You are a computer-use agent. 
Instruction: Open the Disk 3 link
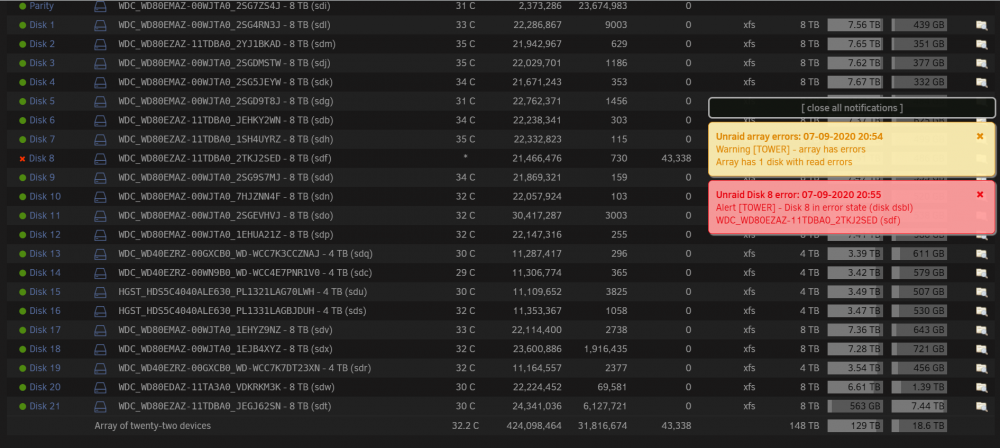[x=42, y=63]
